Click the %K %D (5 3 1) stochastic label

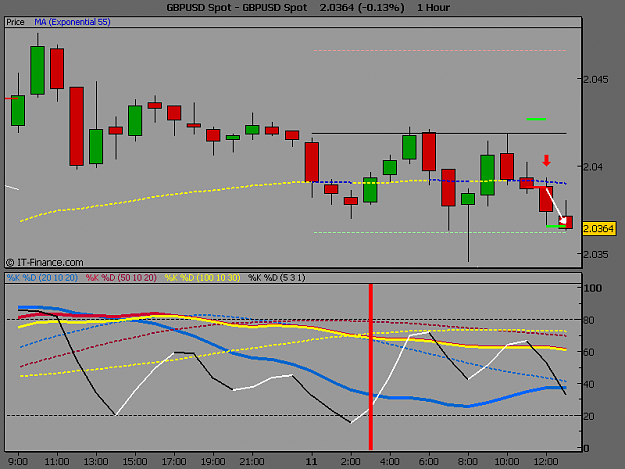[x=277, y=278]
